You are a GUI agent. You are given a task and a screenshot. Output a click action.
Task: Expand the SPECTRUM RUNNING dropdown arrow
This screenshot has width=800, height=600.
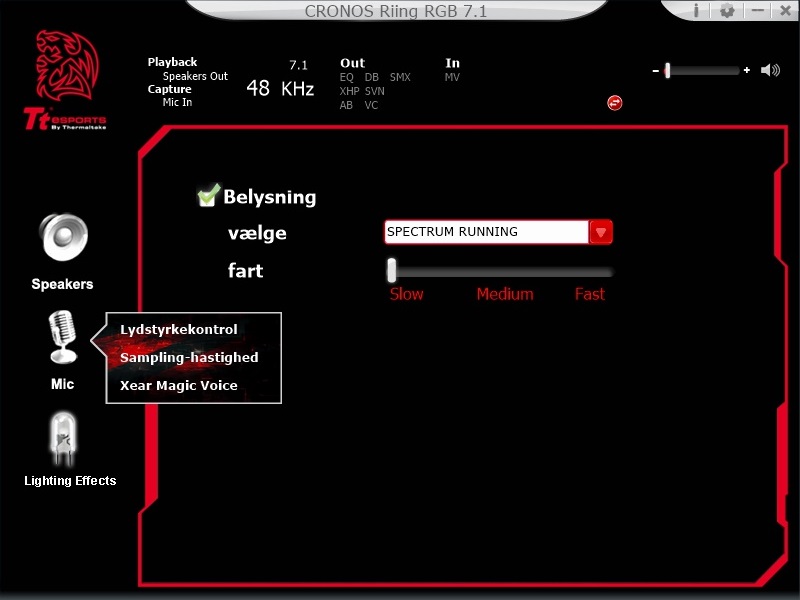(601, 232)
